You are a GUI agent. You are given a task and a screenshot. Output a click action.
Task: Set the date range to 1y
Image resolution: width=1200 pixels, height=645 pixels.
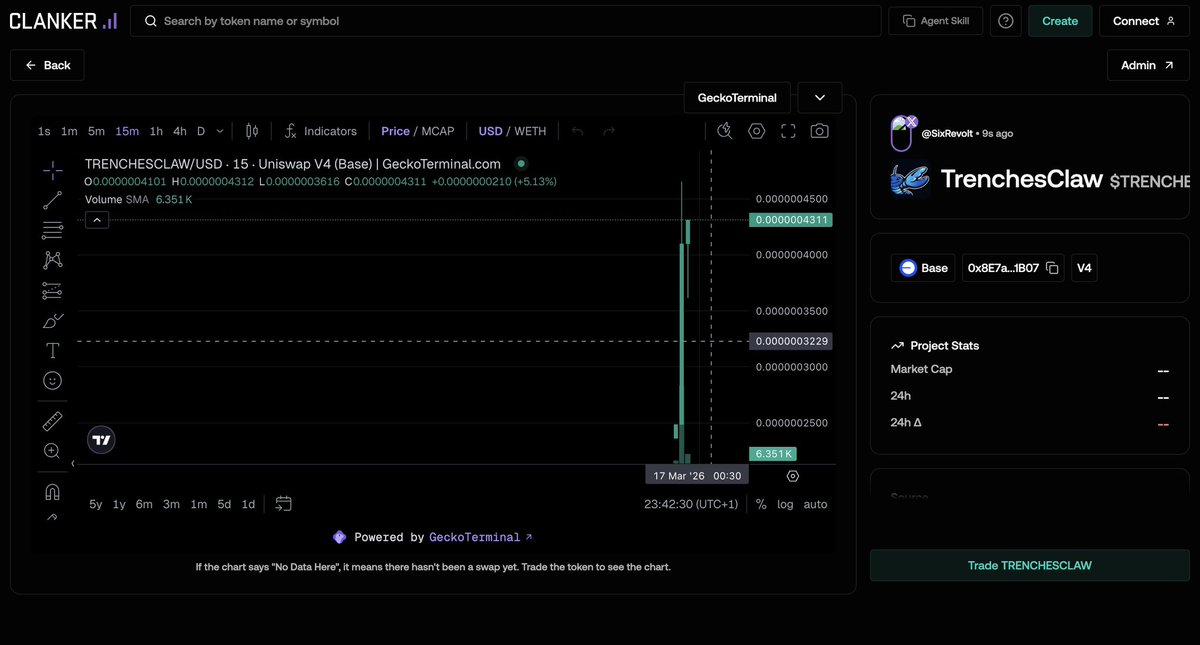pyautogui.click(x=119, y=504)
